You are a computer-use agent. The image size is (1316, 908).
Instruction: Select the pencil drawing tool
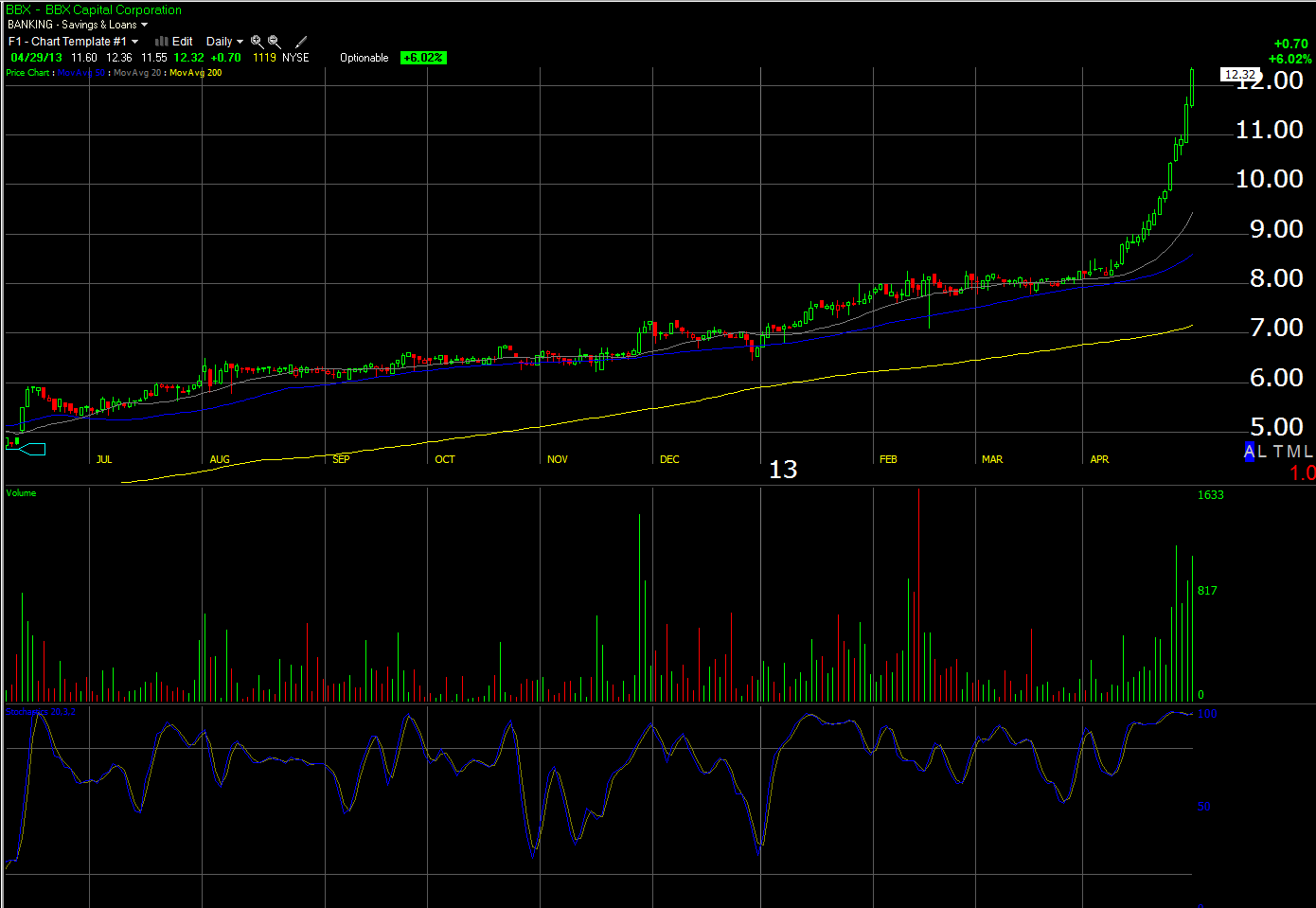[301, 42]
